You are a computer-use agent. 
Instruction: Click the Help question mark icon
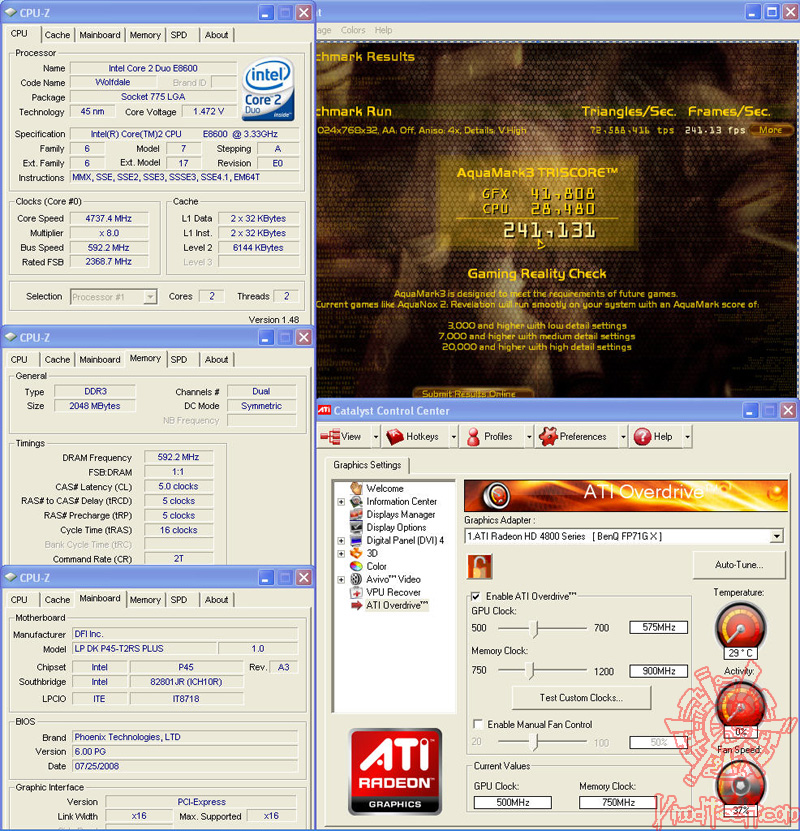(x=642, y=437)
